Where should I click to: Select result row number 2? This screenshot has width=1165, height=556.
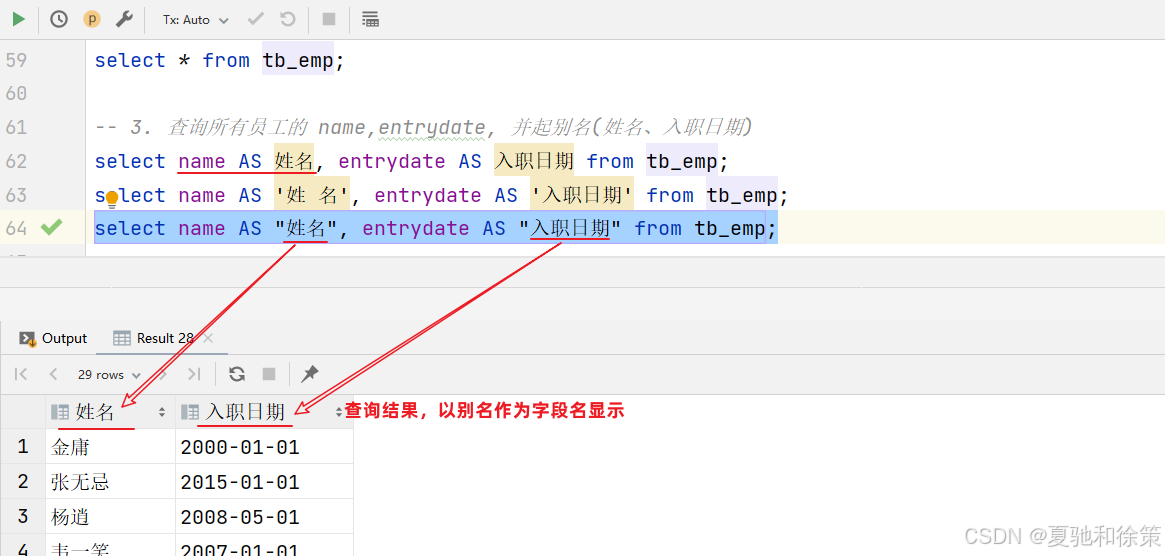[22, 482]
